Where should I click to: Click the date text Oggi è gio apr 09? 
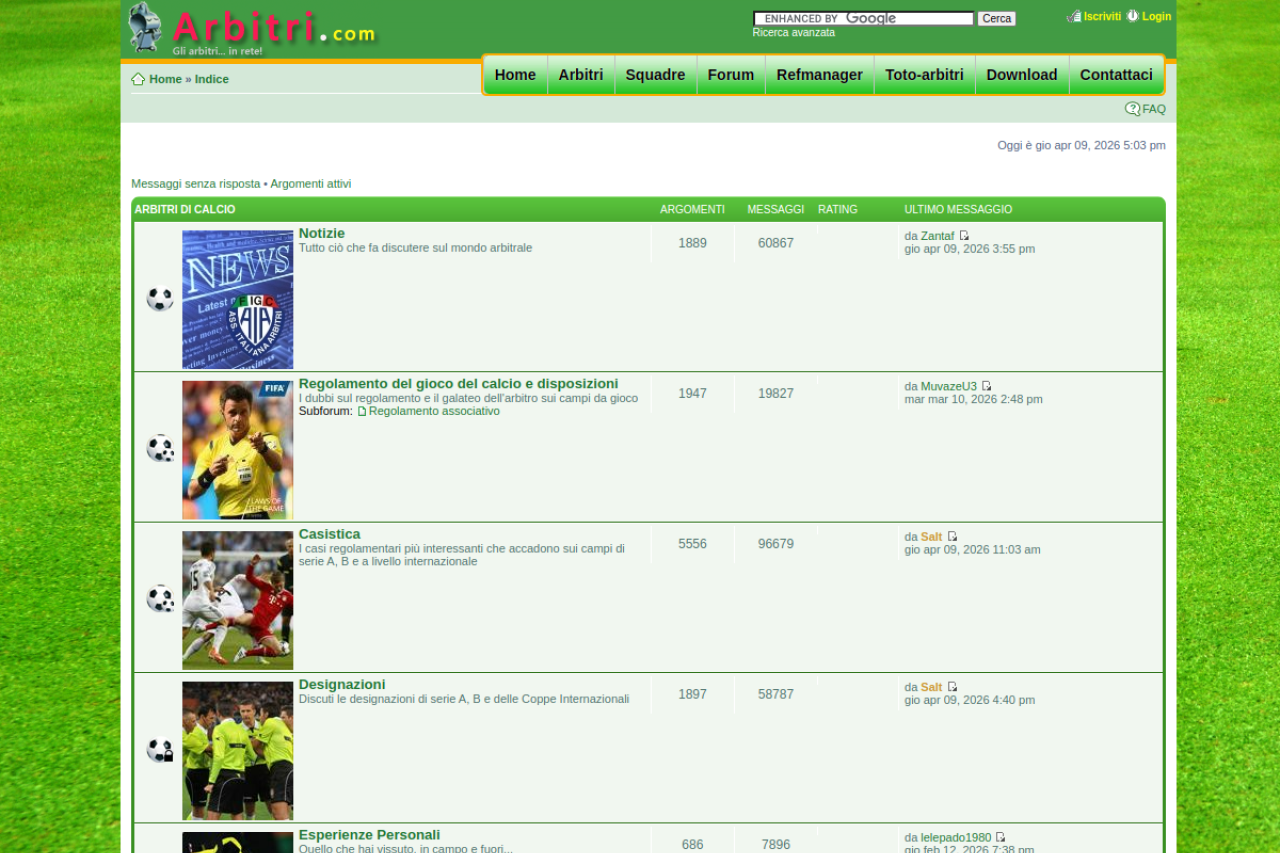click(1082, 145)
